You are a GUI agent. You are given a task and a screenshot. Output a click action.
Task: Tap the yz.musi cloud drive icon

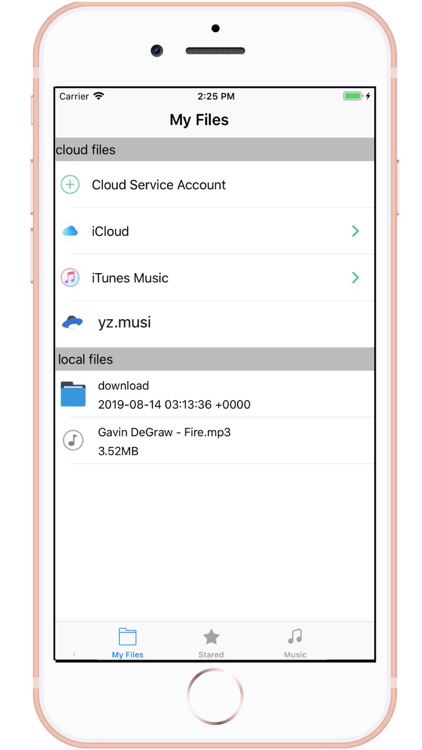tap(72, 322)
